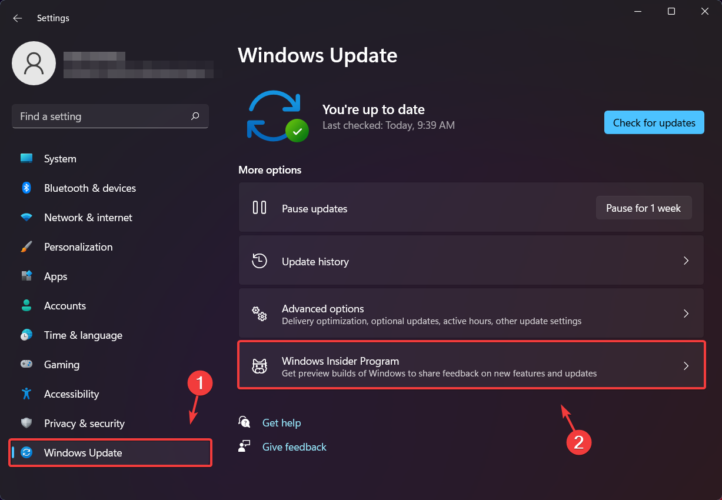Click Last checked: Today, 9:39 AM text
The height and width of the screenshot is (500, 722).
click(x=388, y=125)
